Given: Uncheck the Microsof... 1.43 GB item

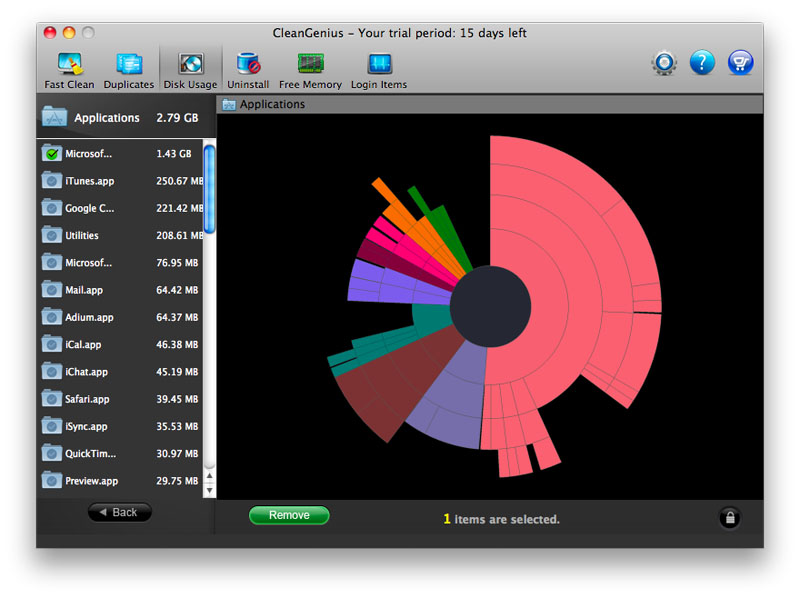Looking at the screenshot, I should pyautogui.click(x=52, y=153).
